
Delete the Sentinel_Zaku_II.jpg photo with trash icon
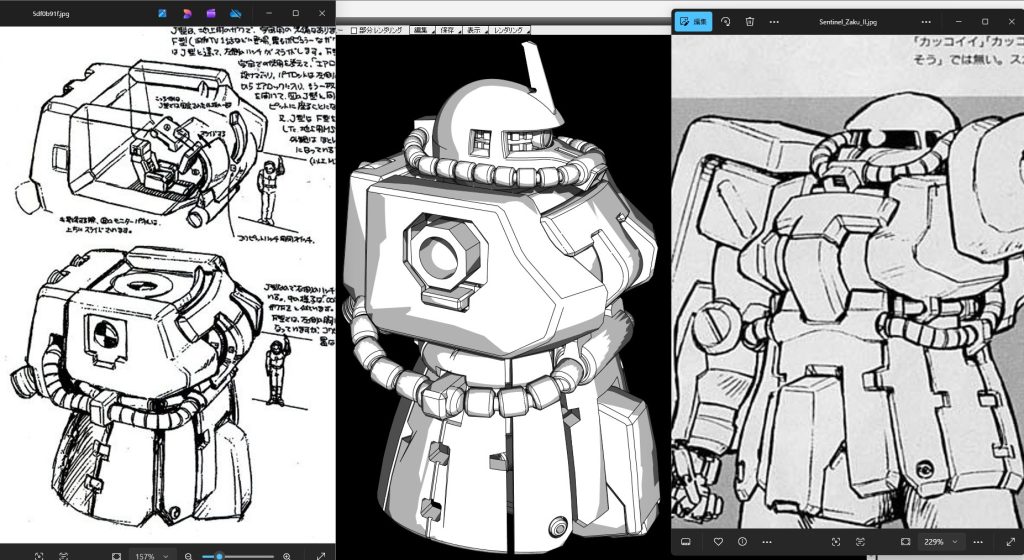[x=750, y=22]
